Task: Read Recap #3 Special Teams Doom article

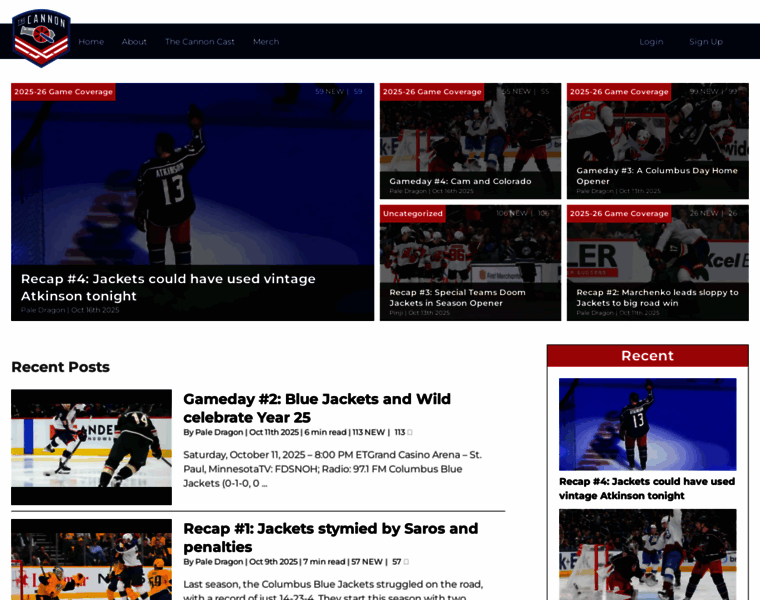Action: pyautogui.click(x=457, y=297)
